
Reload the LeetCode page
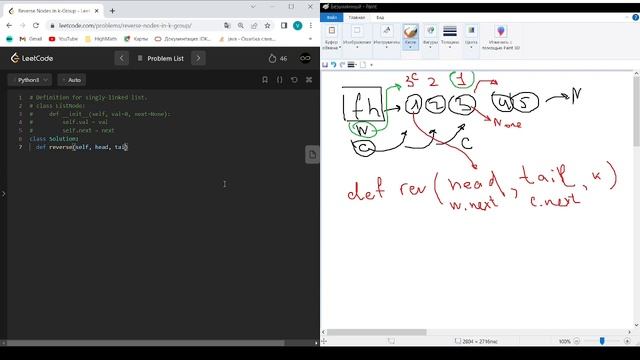pos(36,25)
